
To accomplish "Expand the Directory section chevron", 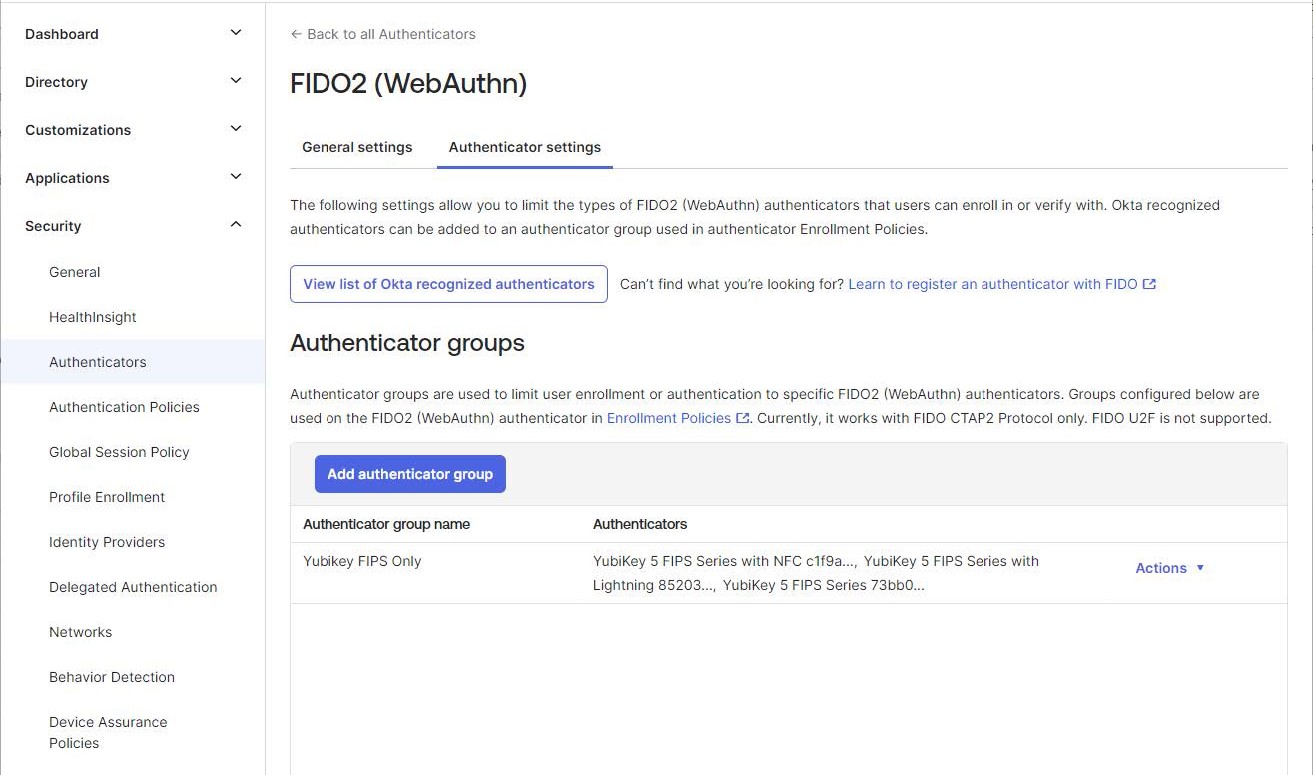I will click(x=236, y=81).
